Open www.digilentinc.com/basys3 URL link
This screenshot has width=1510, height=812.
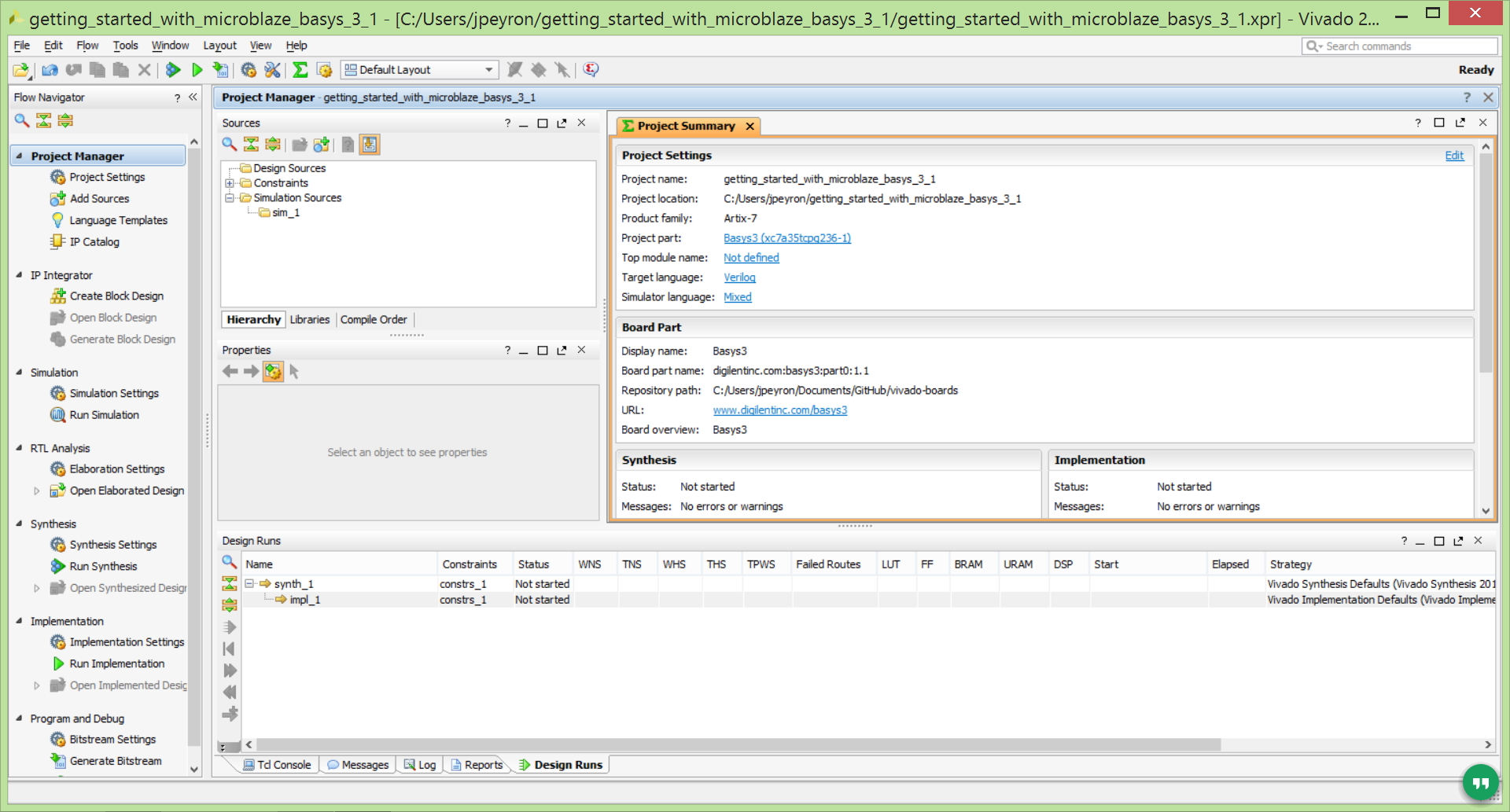coord(779,410)
